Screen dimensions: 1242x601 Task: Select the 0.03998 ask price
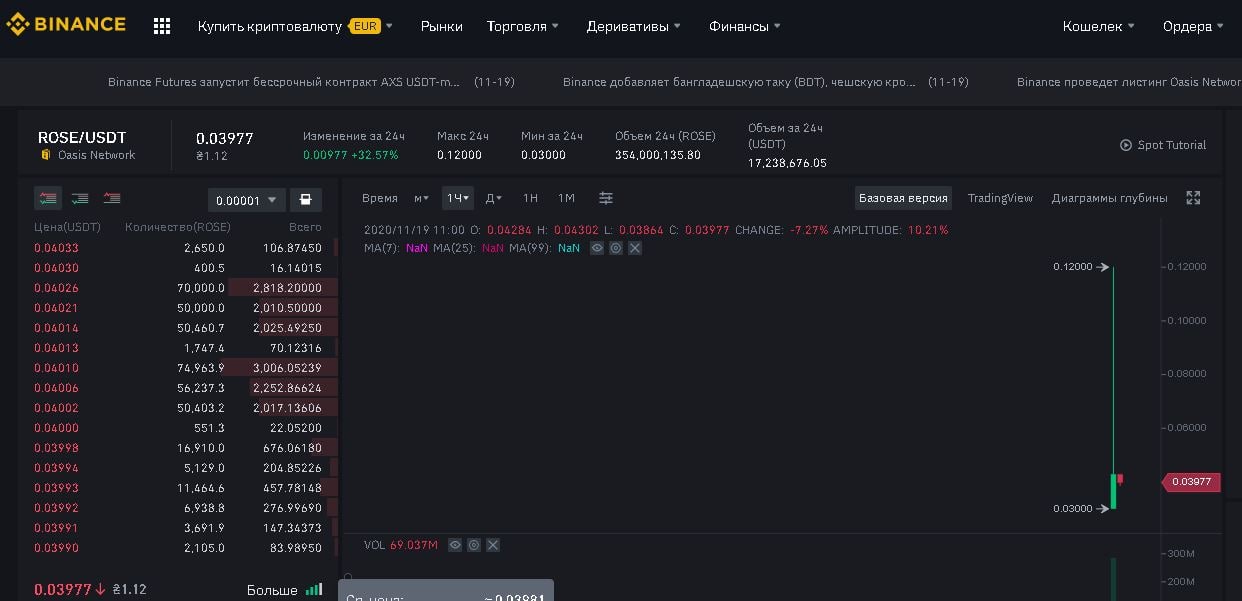(56, 448)
